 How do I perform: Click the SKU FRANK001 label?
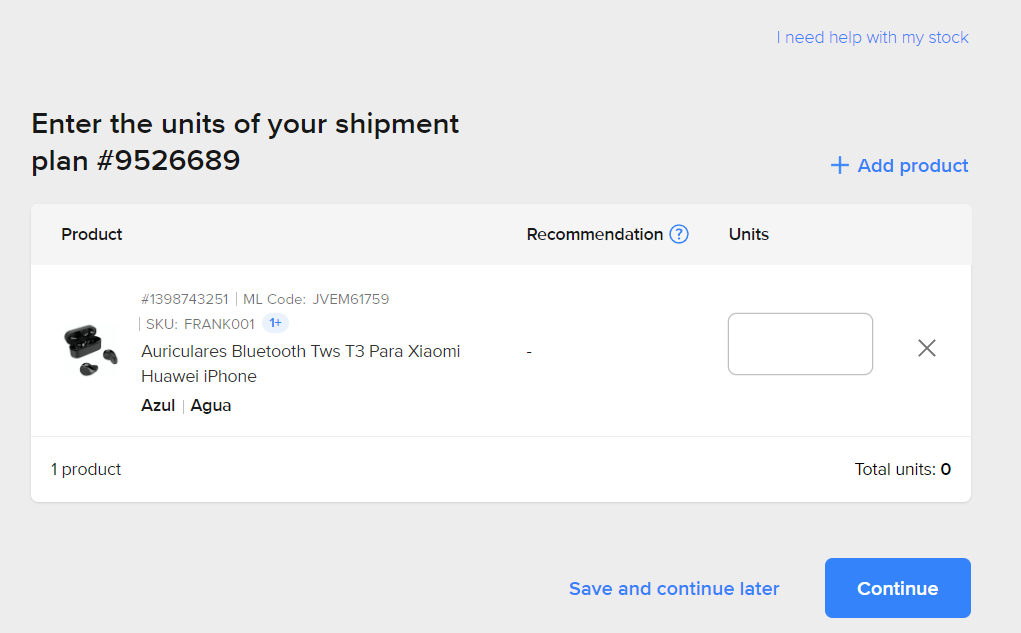point(200,324)
